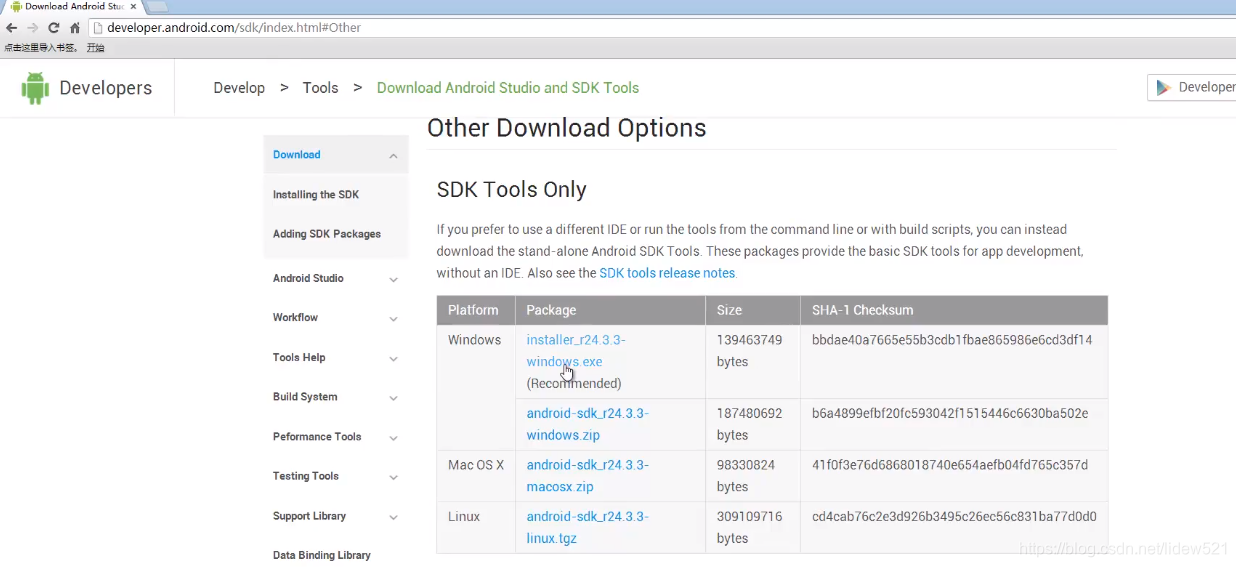The width and height of the screenshot is (1236, 567).
Task: Open Installing the SDK sidebar link
Action: click(x=316, y=195)
